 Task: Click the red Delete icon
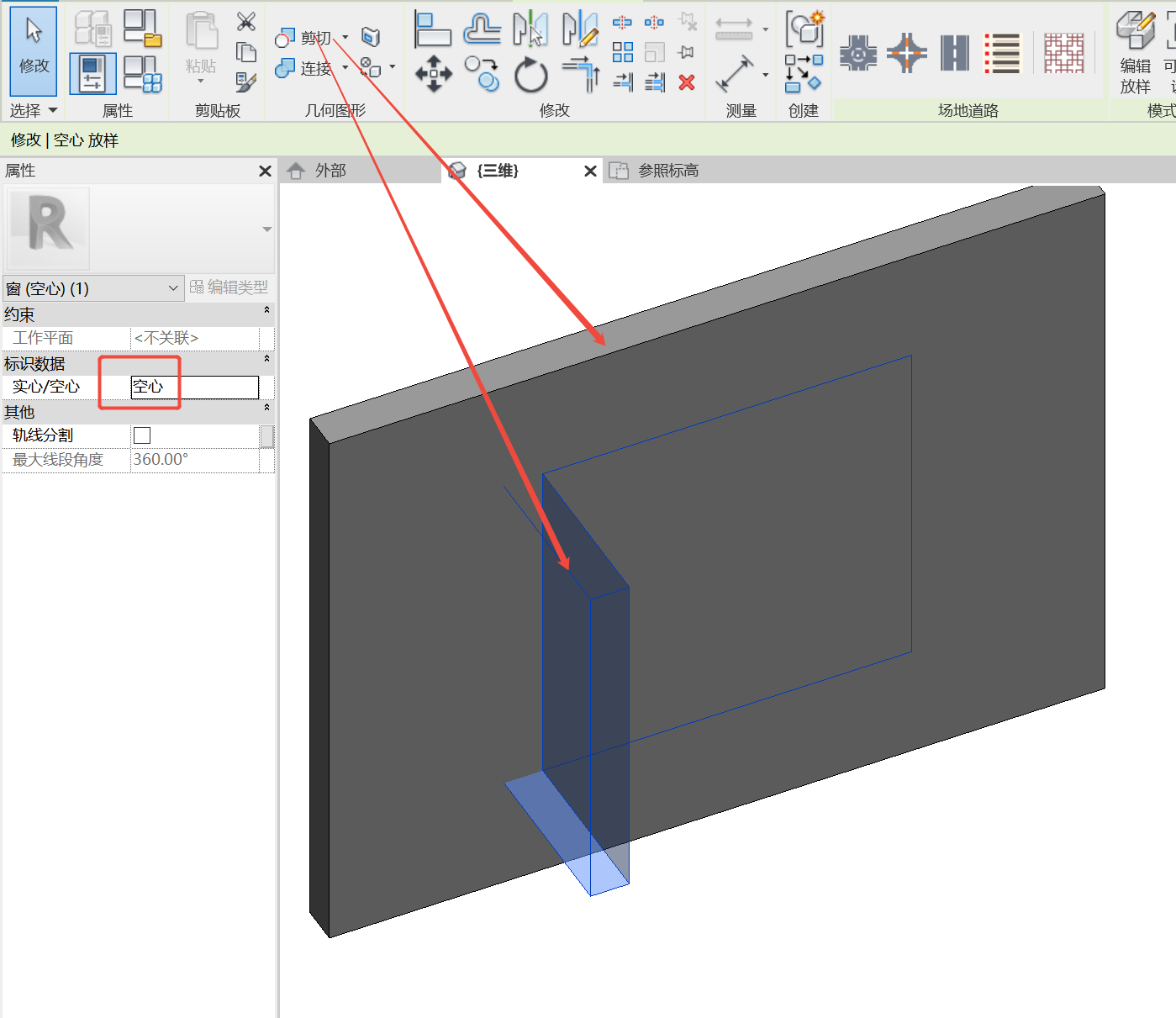pyautogui.click(x=686, y=82)
